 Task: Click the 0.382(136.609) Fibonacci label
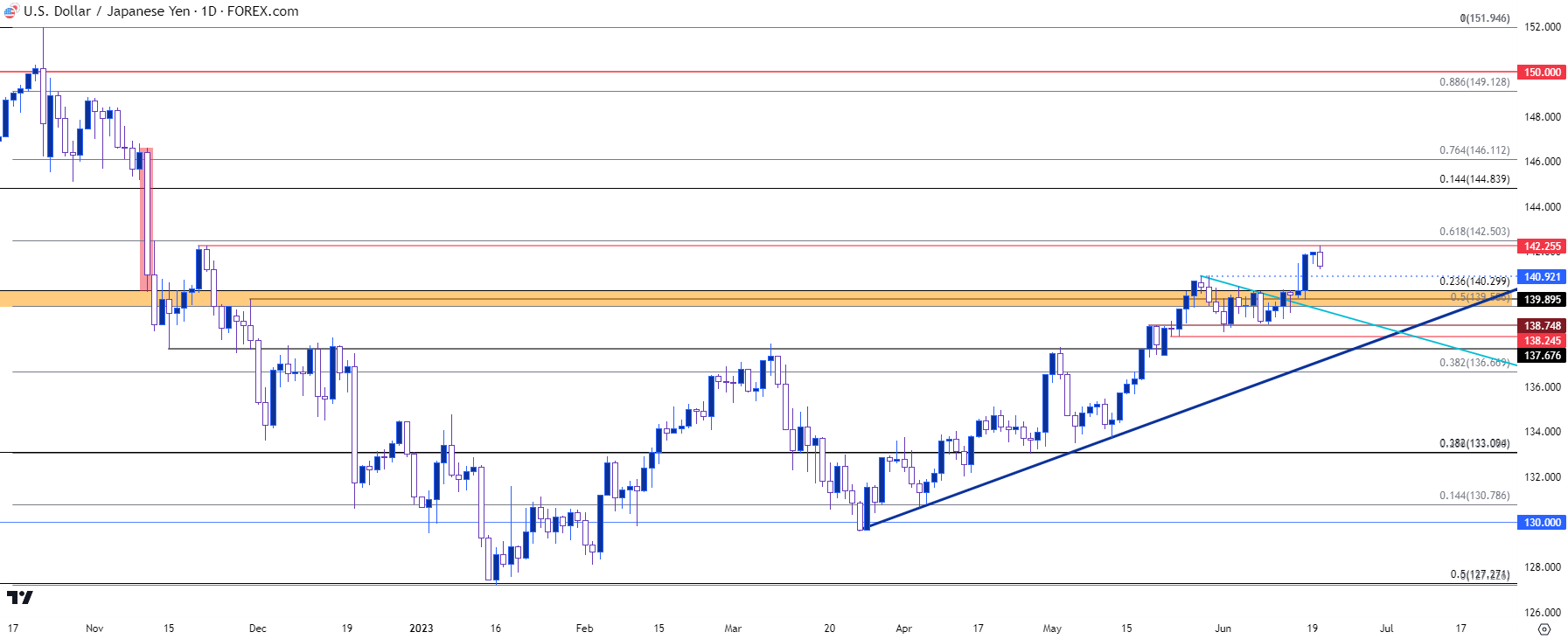1474,363
